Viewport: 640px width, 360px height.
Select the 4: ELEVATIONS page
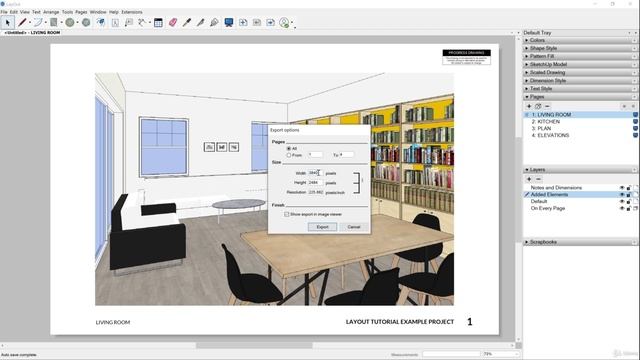click(550, 135)
